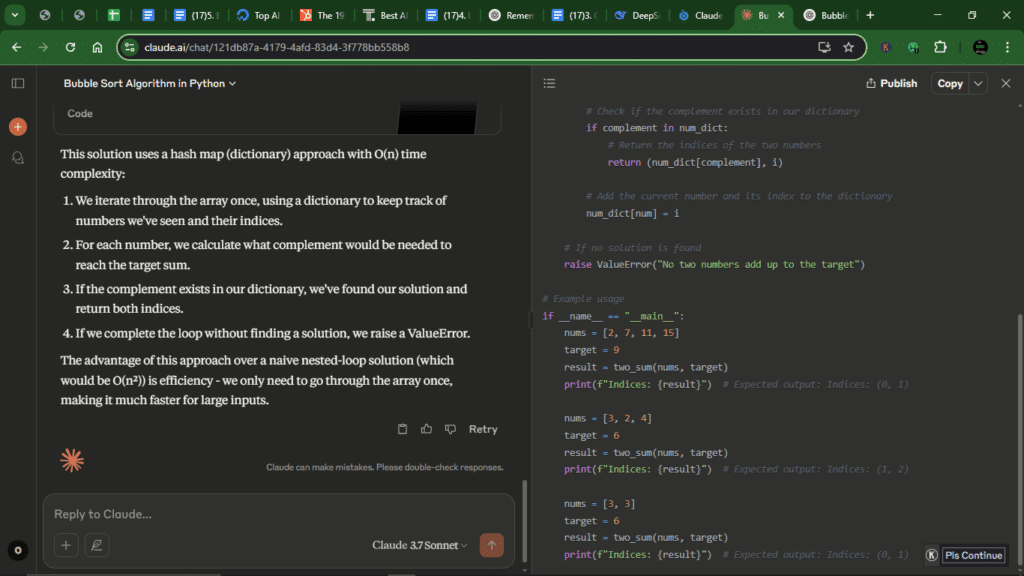Toggle the sidebar panel open

click(x=17, y=83)
